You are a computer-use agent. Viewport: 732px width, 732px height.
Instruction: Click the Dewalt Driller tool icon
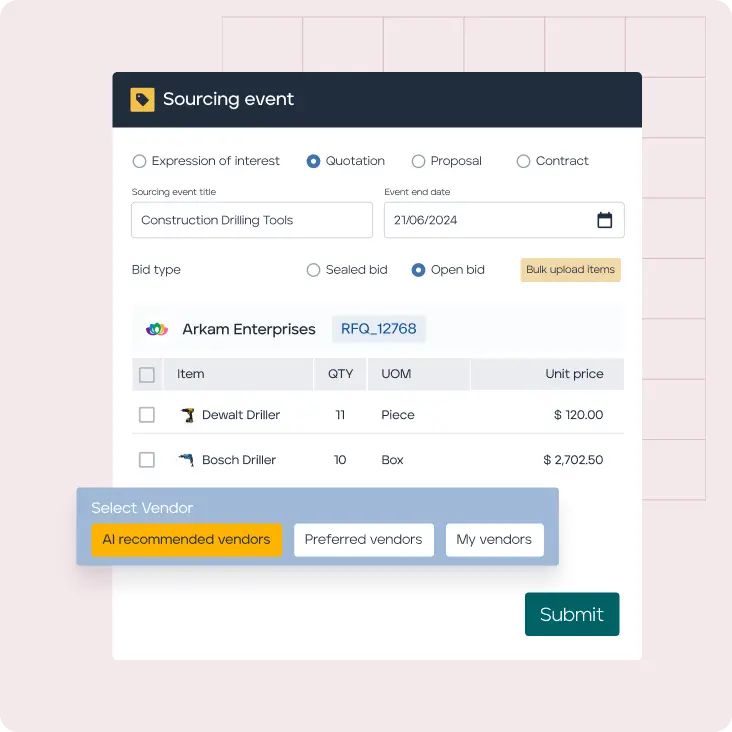pos(187,415)
